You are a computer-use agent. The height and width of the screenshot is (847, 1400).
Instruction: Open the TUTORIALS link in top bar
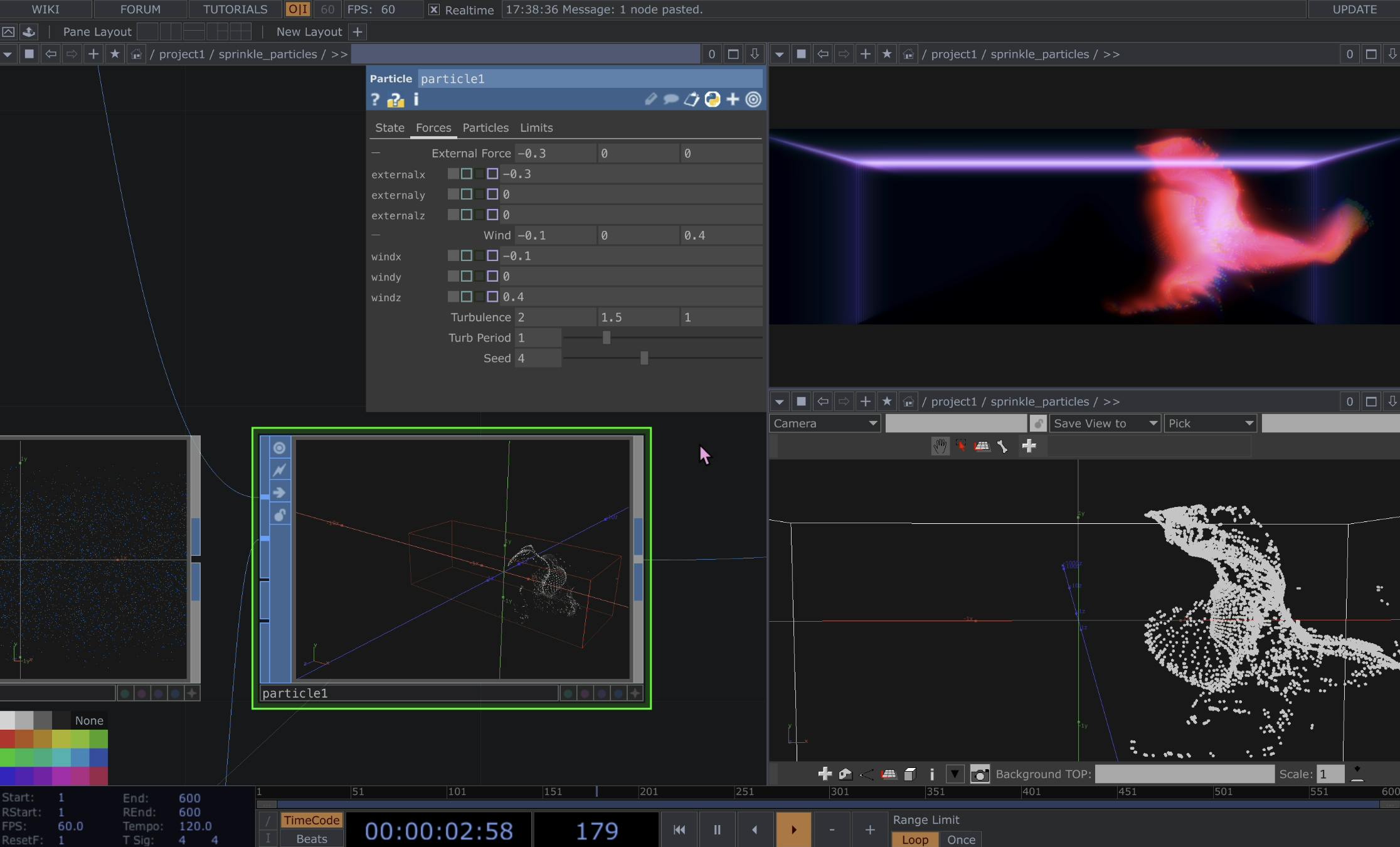click(x=235, y=9)
